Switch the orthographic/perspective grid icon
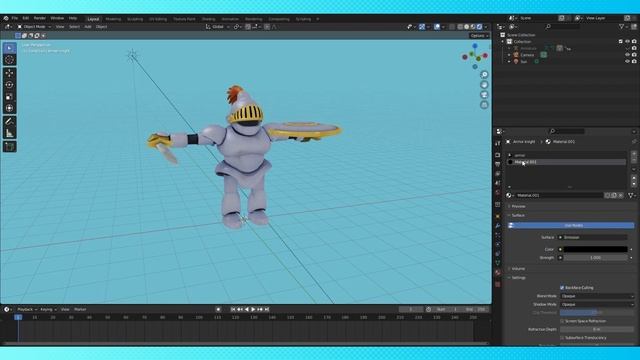The width and height of the screenshot is (640, 360). click(484, 105)
